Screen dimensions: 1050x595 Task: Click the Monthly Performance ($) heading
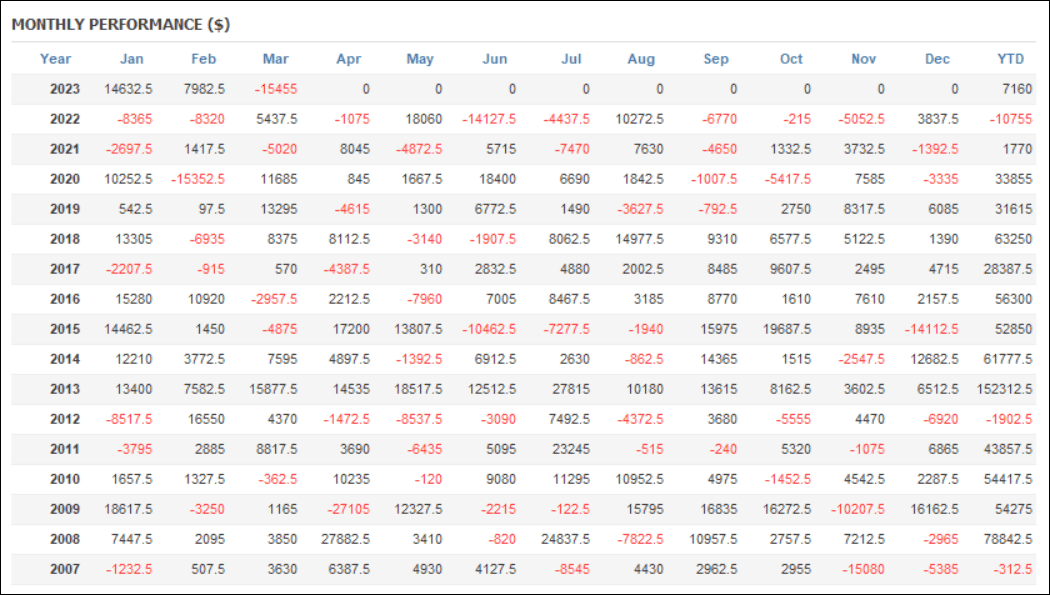121,25
